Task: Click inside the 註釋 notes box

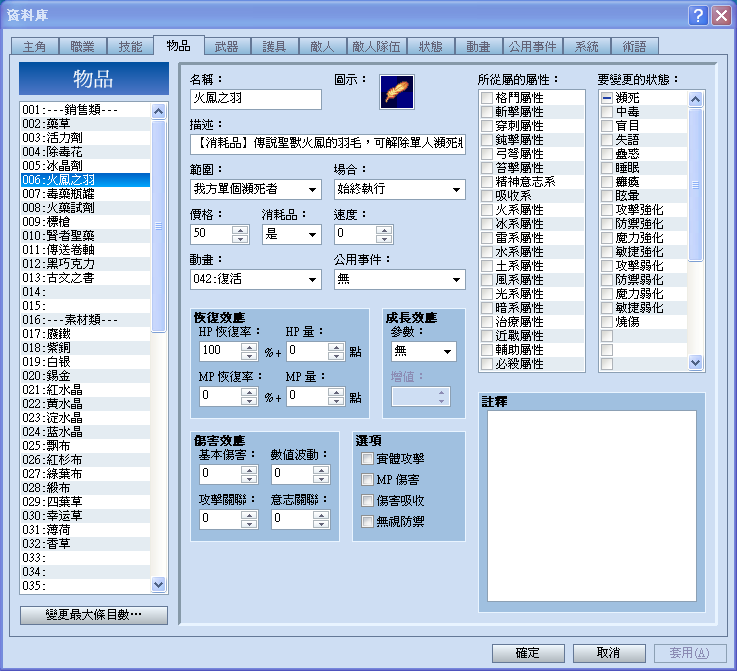Action: point(592,506)
